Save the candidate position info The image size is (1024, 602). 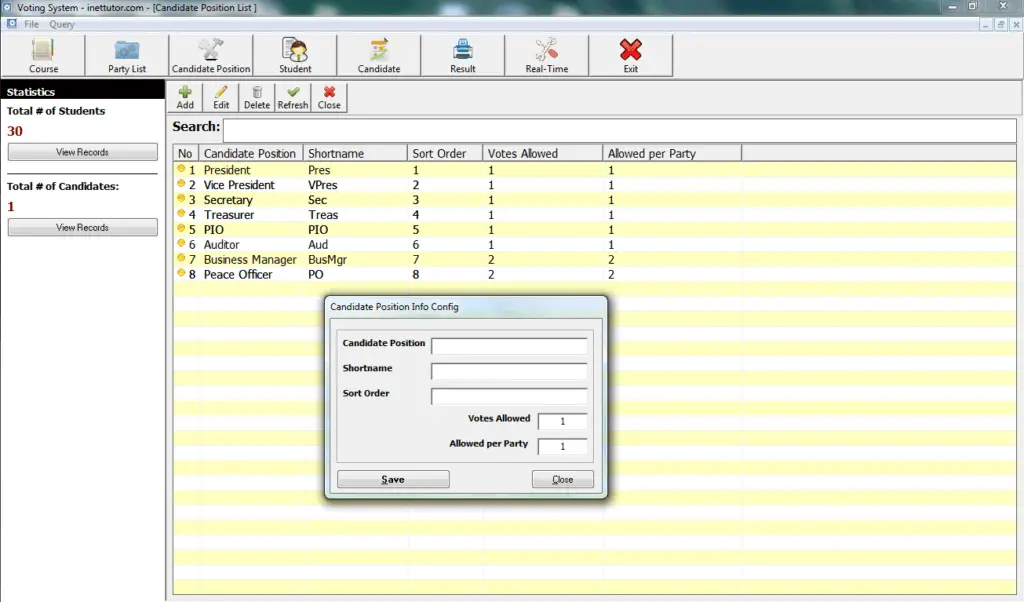pyautogui.click(x=392, y=479)
